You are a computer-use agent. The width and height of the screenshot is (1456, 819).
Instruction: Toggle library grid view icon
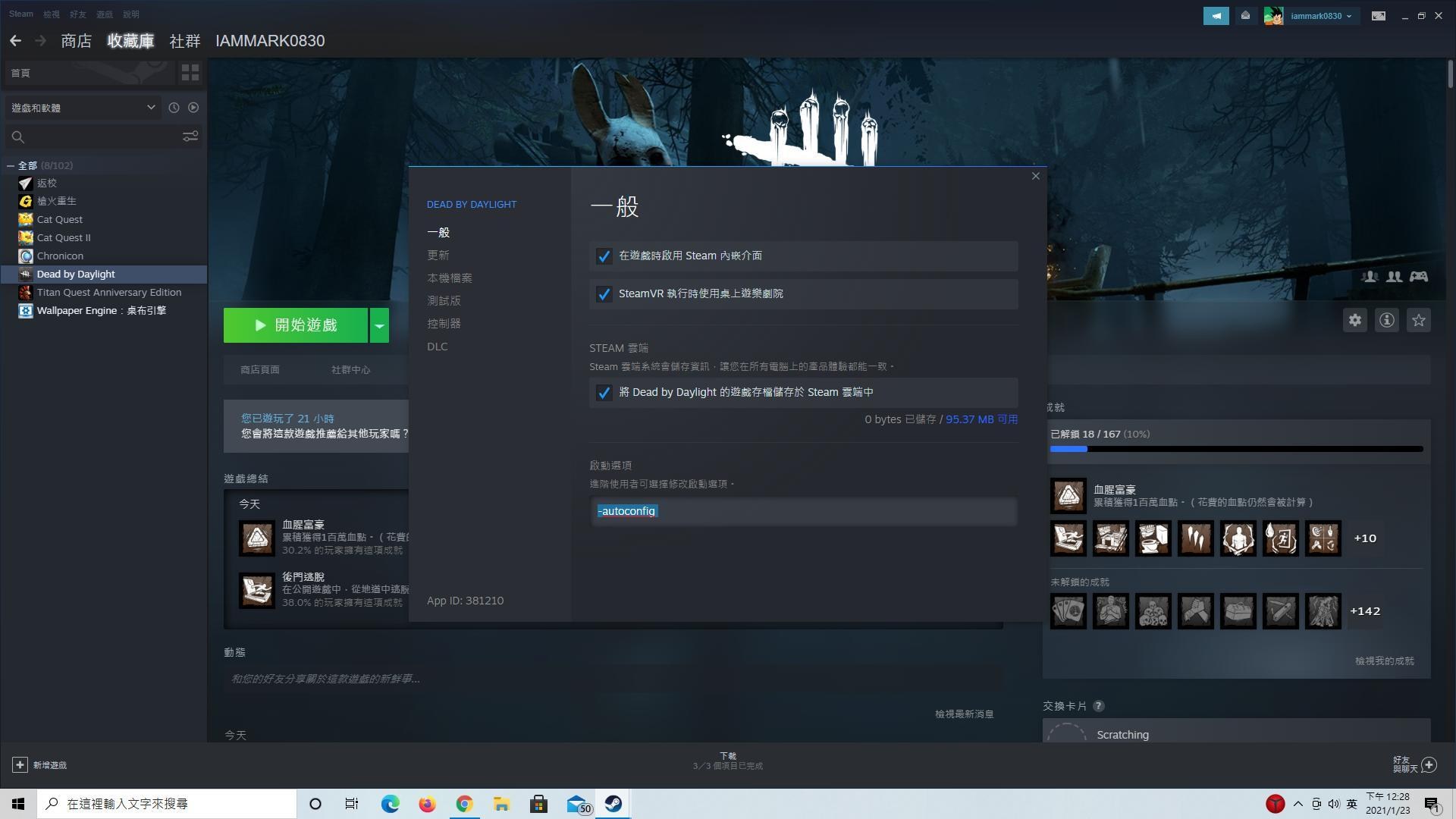pyautogui.click(x=190, y=73)
